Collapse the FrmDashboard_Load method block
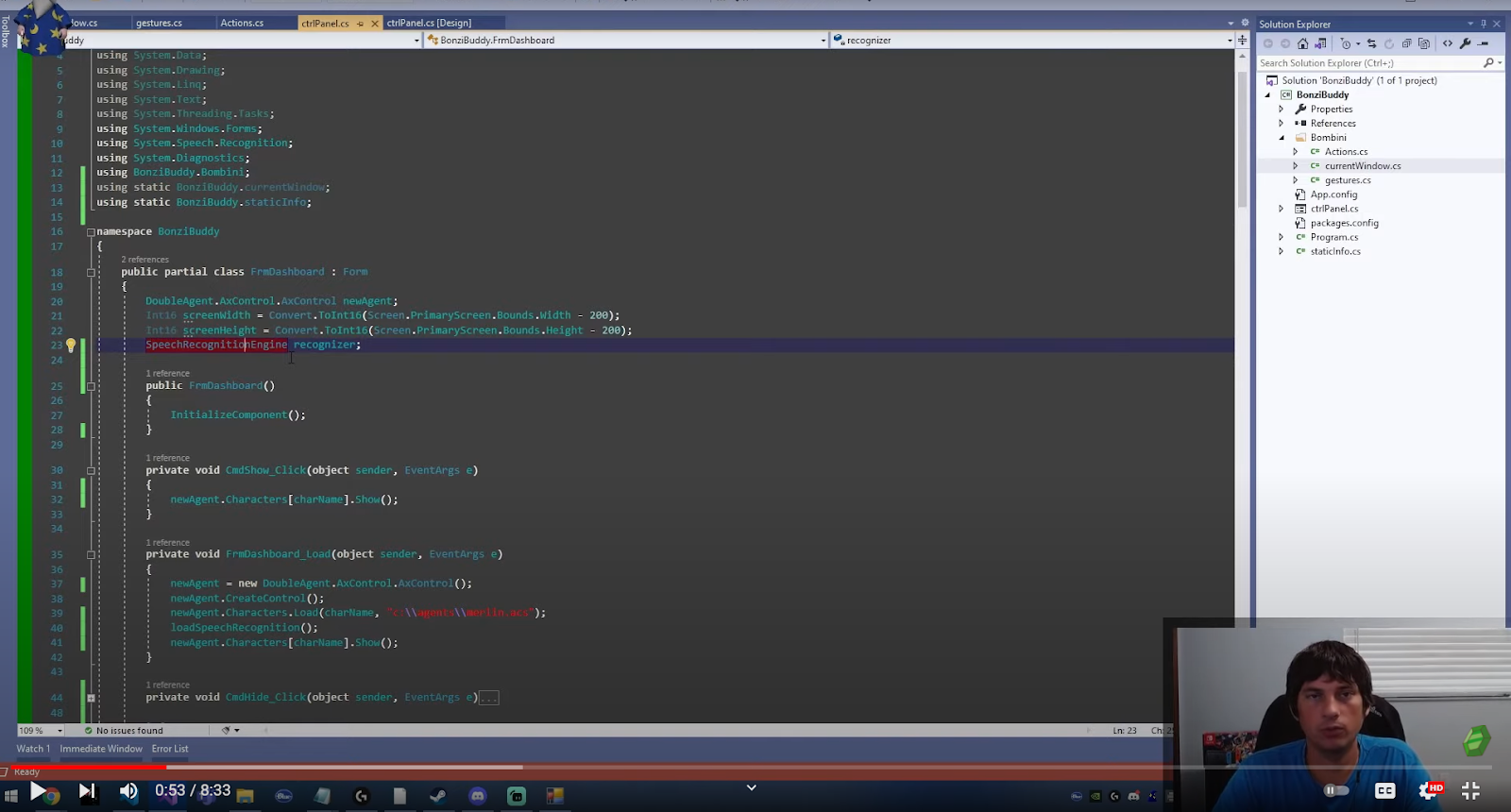Screen dimensions: 1511x812 pyautogui.click(x=91, y=554)
